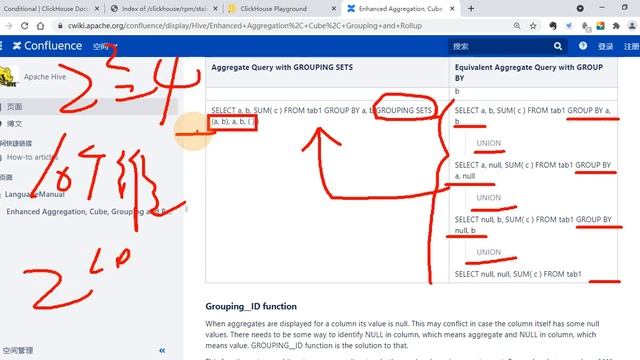Image resolution: width=640 pixels, height=360 pixels.
Task: Click the lock icon for site information
Action: 60,26
